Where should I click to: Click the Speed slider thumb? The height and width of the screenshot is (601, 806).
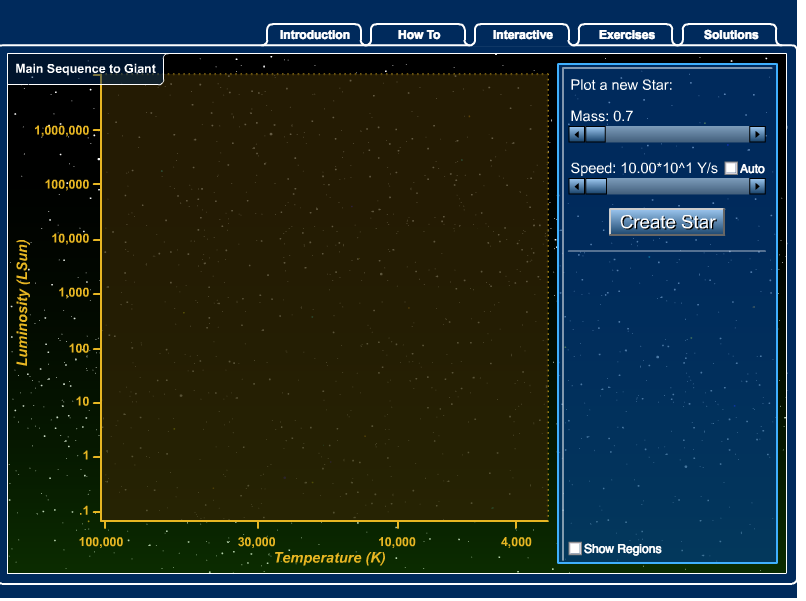pos(597,186)
